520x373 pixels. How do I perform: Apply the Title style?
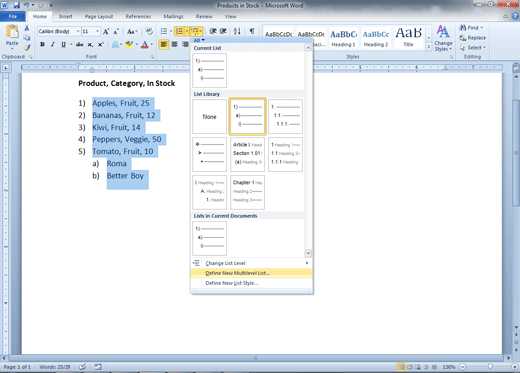[408, 38]
